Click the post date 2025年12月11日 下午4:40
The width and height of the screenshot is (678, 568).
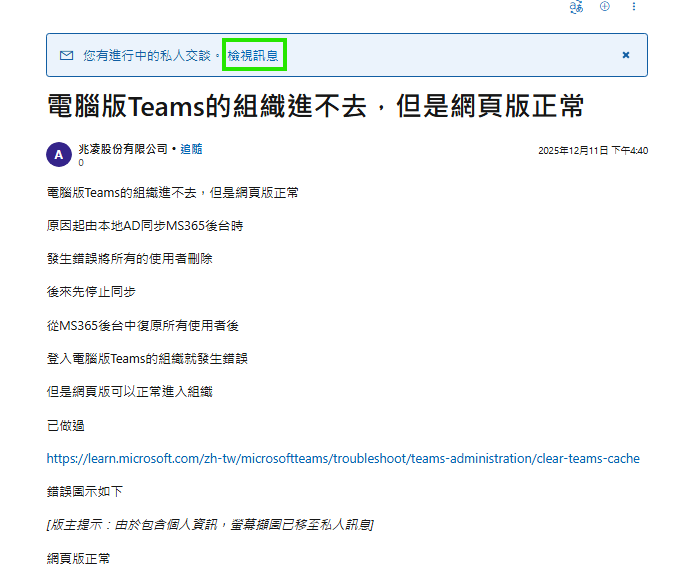coord(593,150)
